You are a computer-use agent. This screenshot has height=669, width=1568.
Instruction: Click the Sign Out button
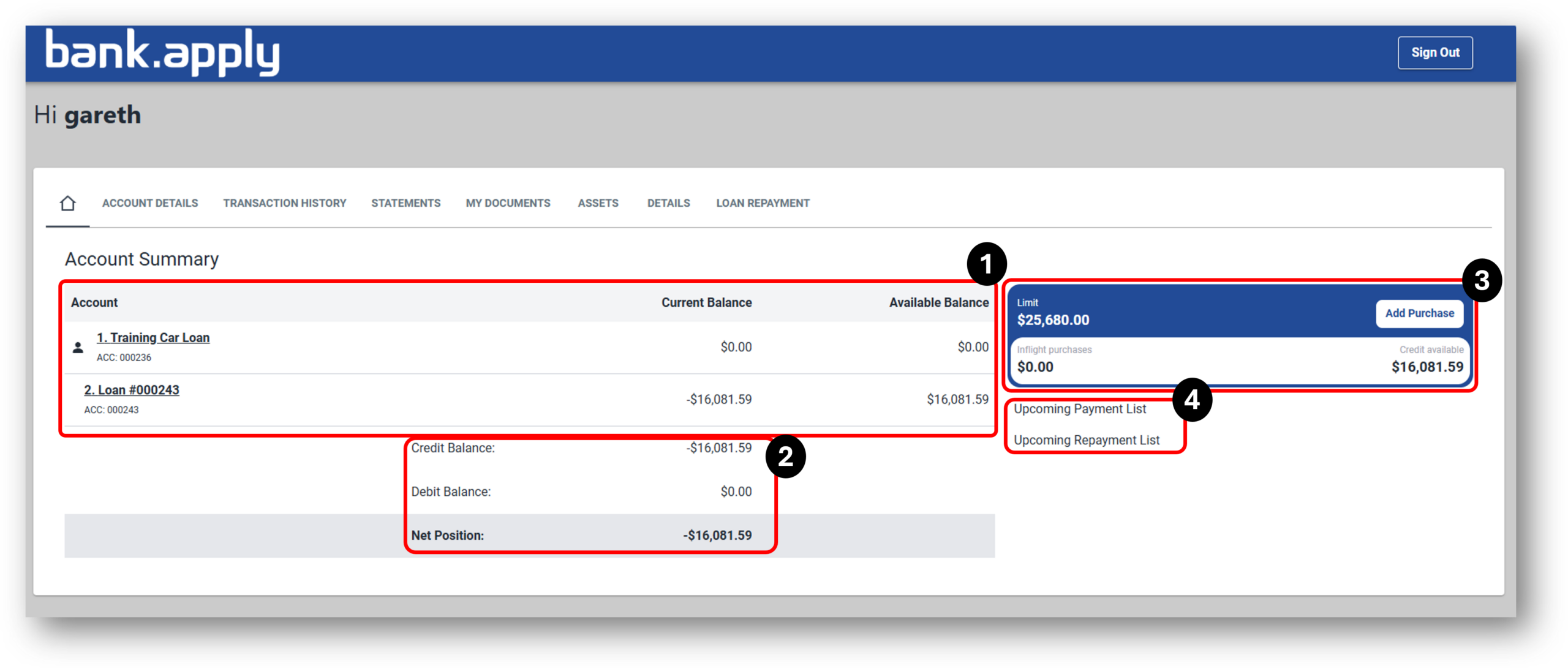click(x=1435, y=53)
